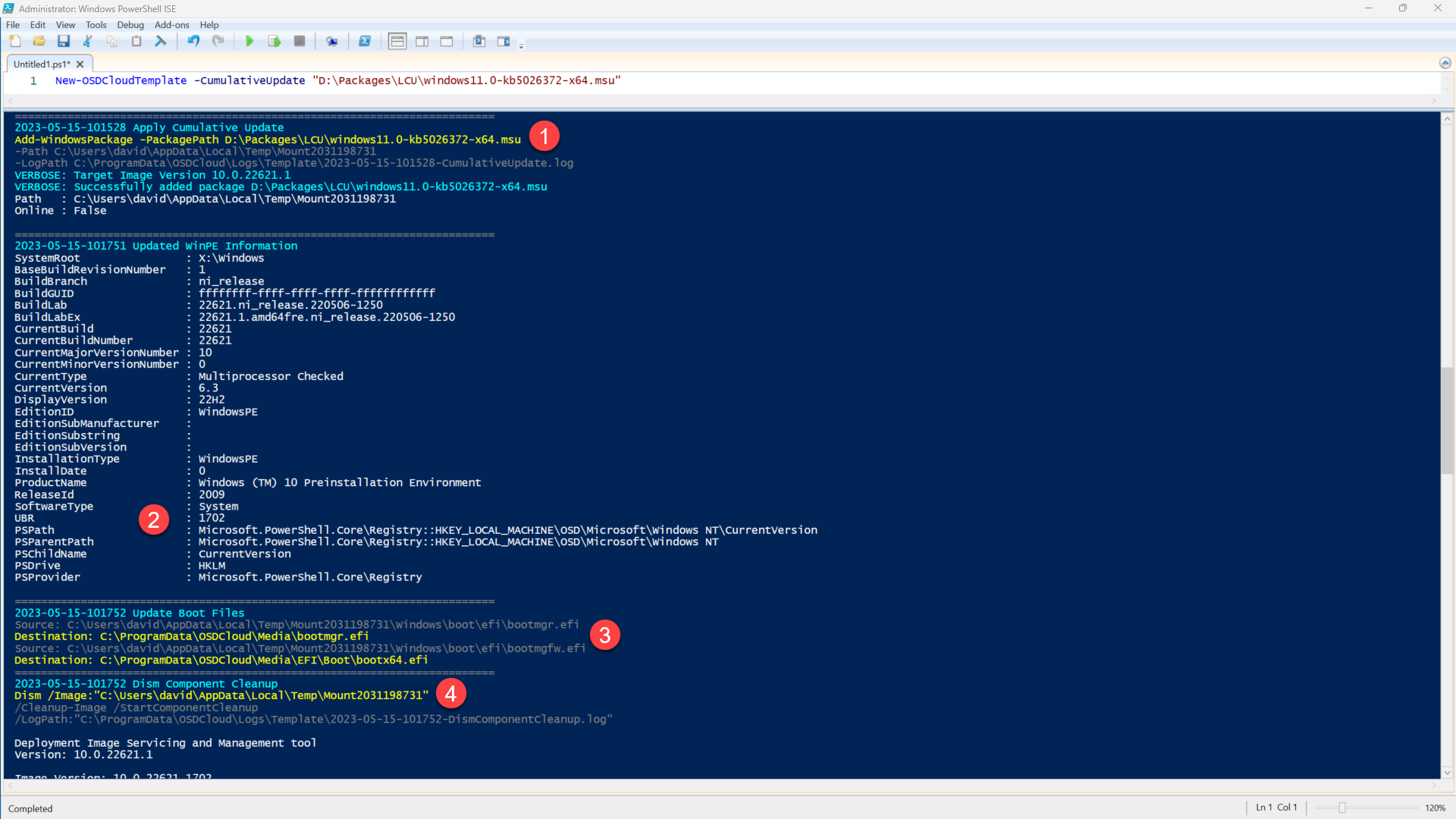Image resolution: width=1456 pixels, height=819 pixels.
Task: Close the Untitled1.ps1 tab
Action: pyautogui.click(x=80, y=64)
